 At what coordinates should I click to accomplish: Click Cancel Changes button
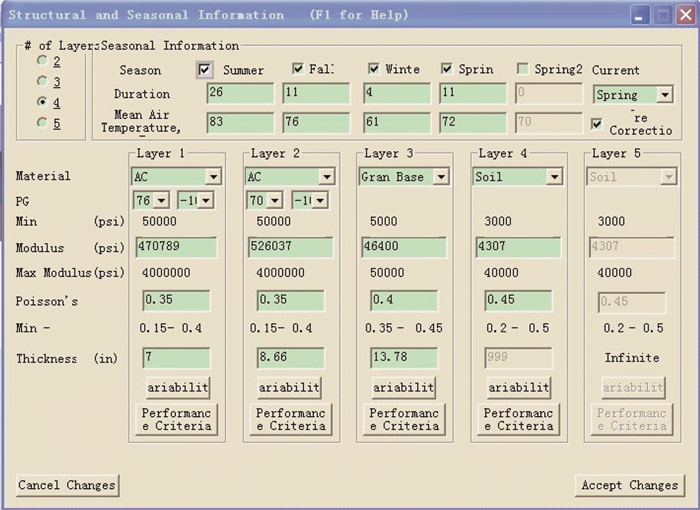click(x=67, y=485)
